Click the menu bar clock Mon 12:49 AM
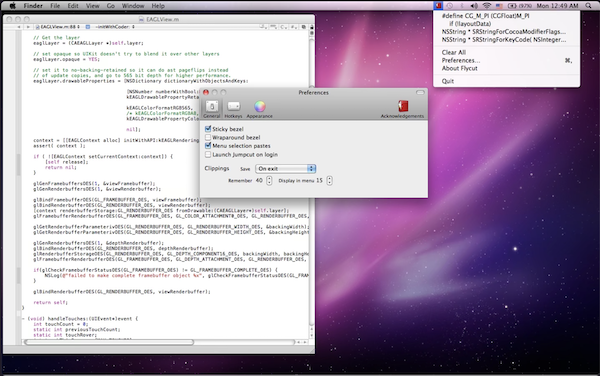600x376 pixels. pos(557,6)
